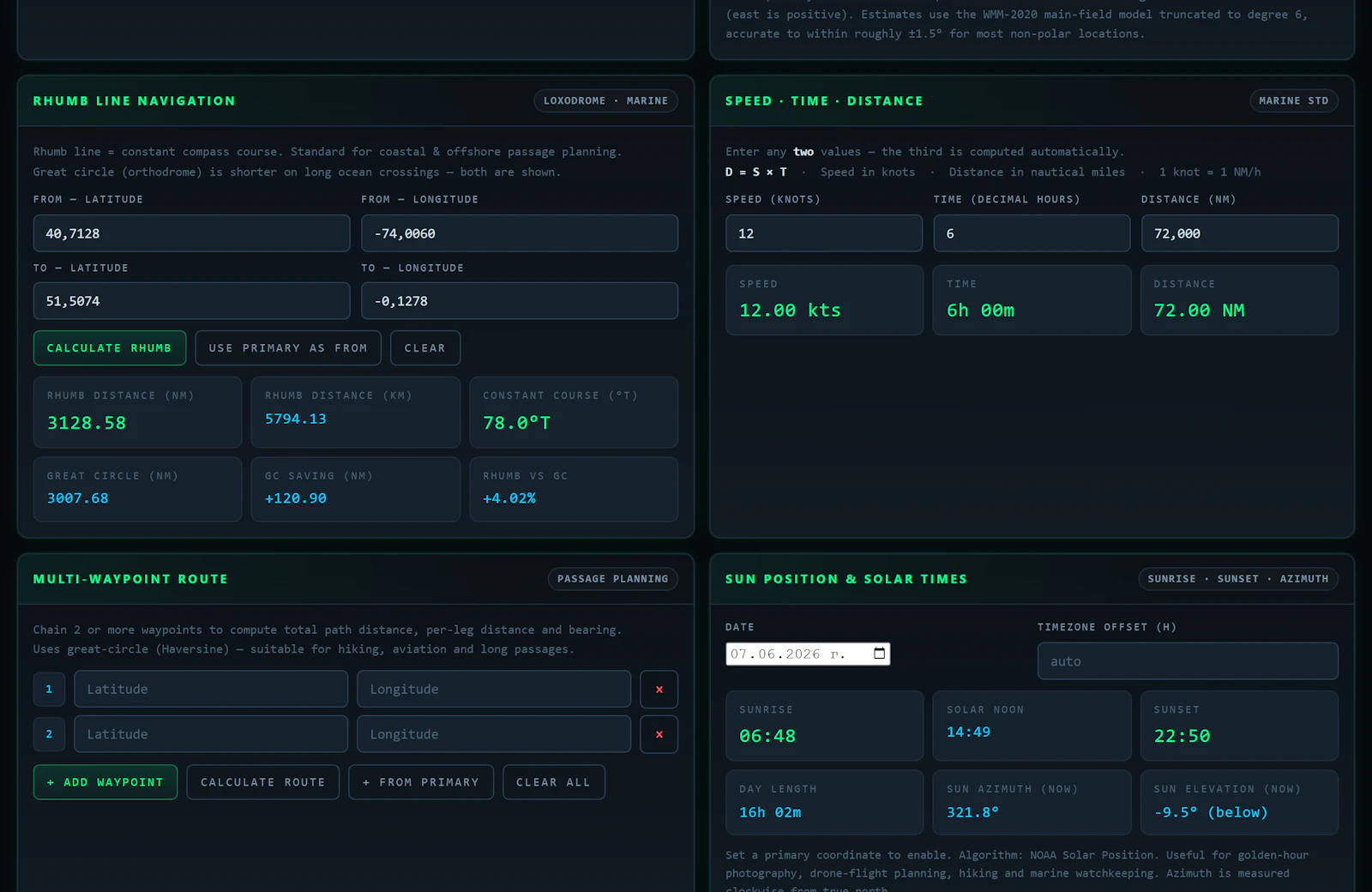Select the Time (decimal hours) input
Image resolution: width=1372 pixels, height=892 pixels.
pos(1032,233)
